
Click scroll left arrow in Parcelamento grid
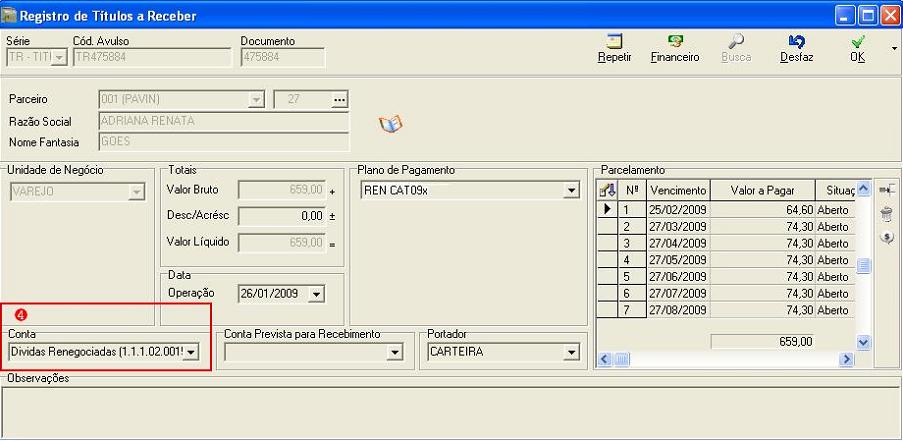(x=604, y=359)
